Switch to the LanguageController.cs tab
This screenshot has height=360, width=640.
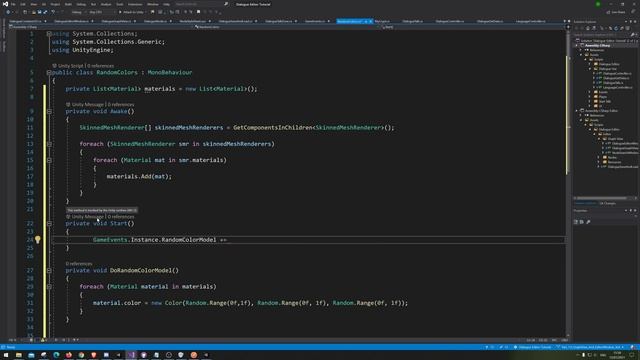[530, 21]
